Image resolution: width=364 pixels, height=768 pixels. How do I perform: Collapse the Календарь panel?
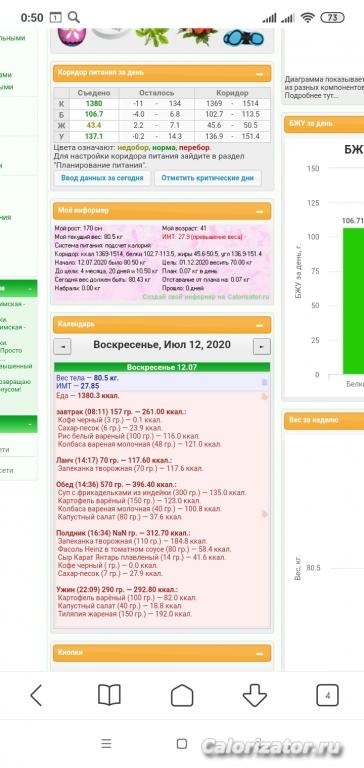[x=260, y=325]
